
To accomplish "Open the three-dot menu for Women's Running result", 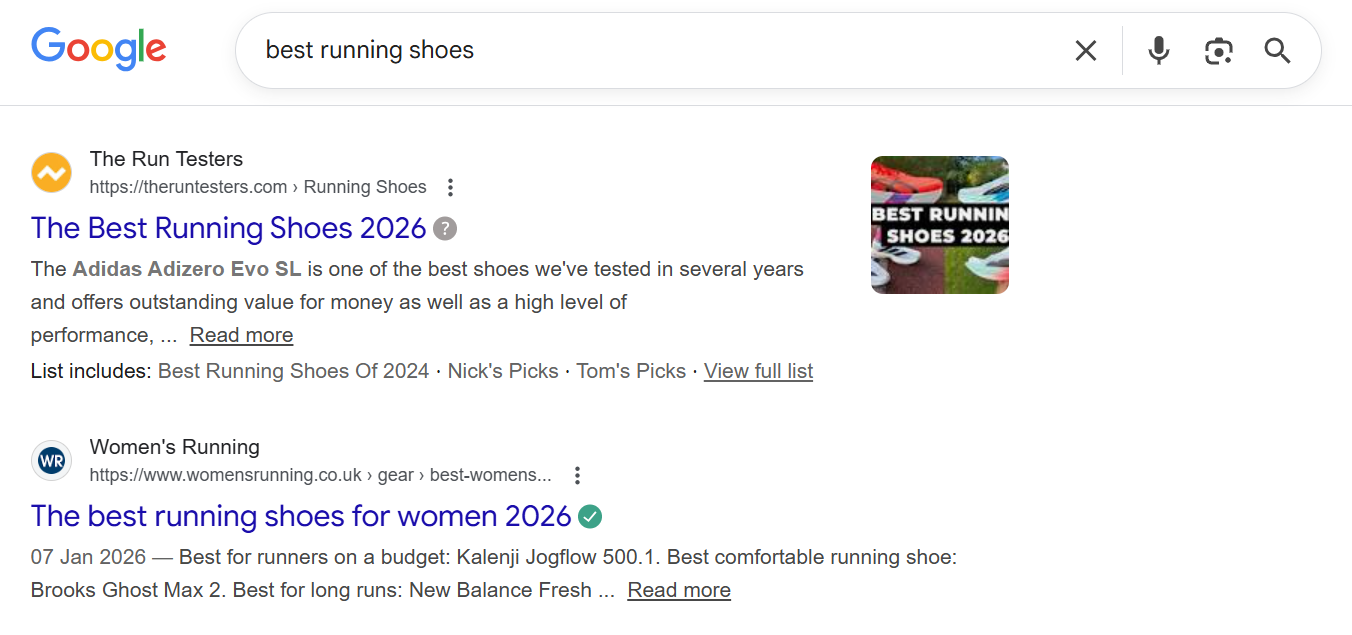I will [x=577, y=475].
